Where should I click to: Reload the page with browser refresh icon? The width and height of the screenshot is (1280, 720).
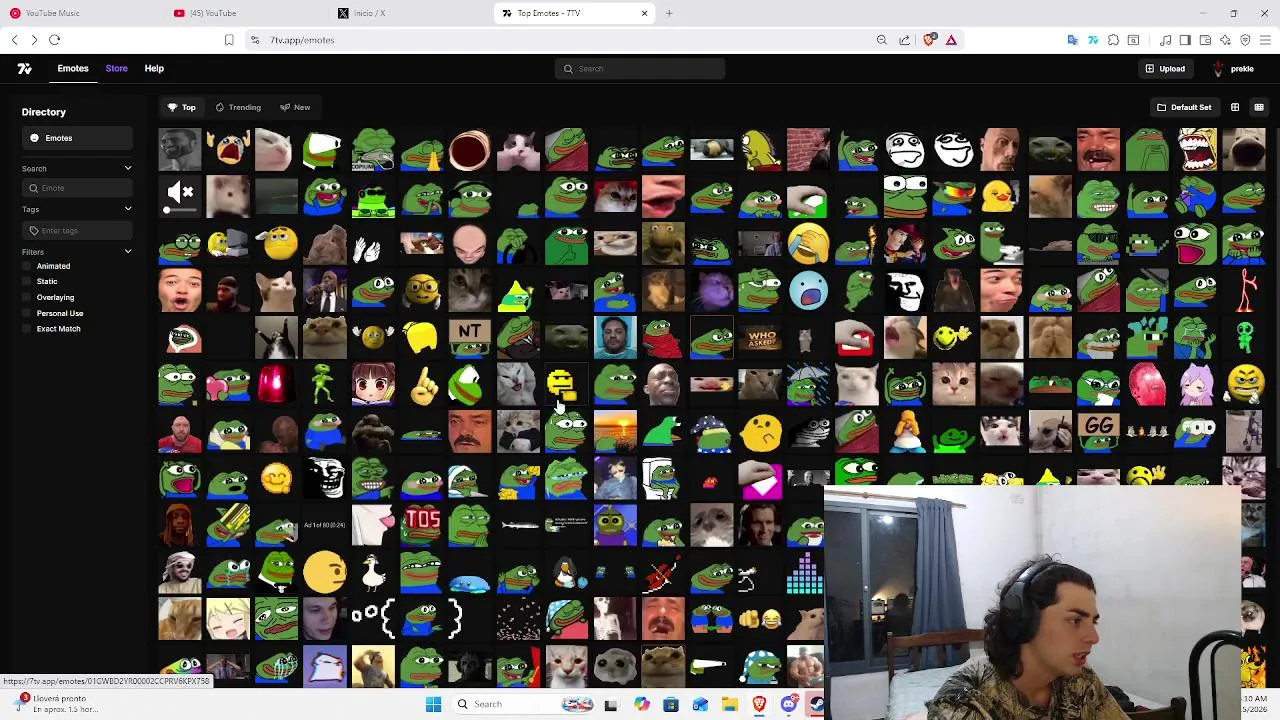click(54, 40)
